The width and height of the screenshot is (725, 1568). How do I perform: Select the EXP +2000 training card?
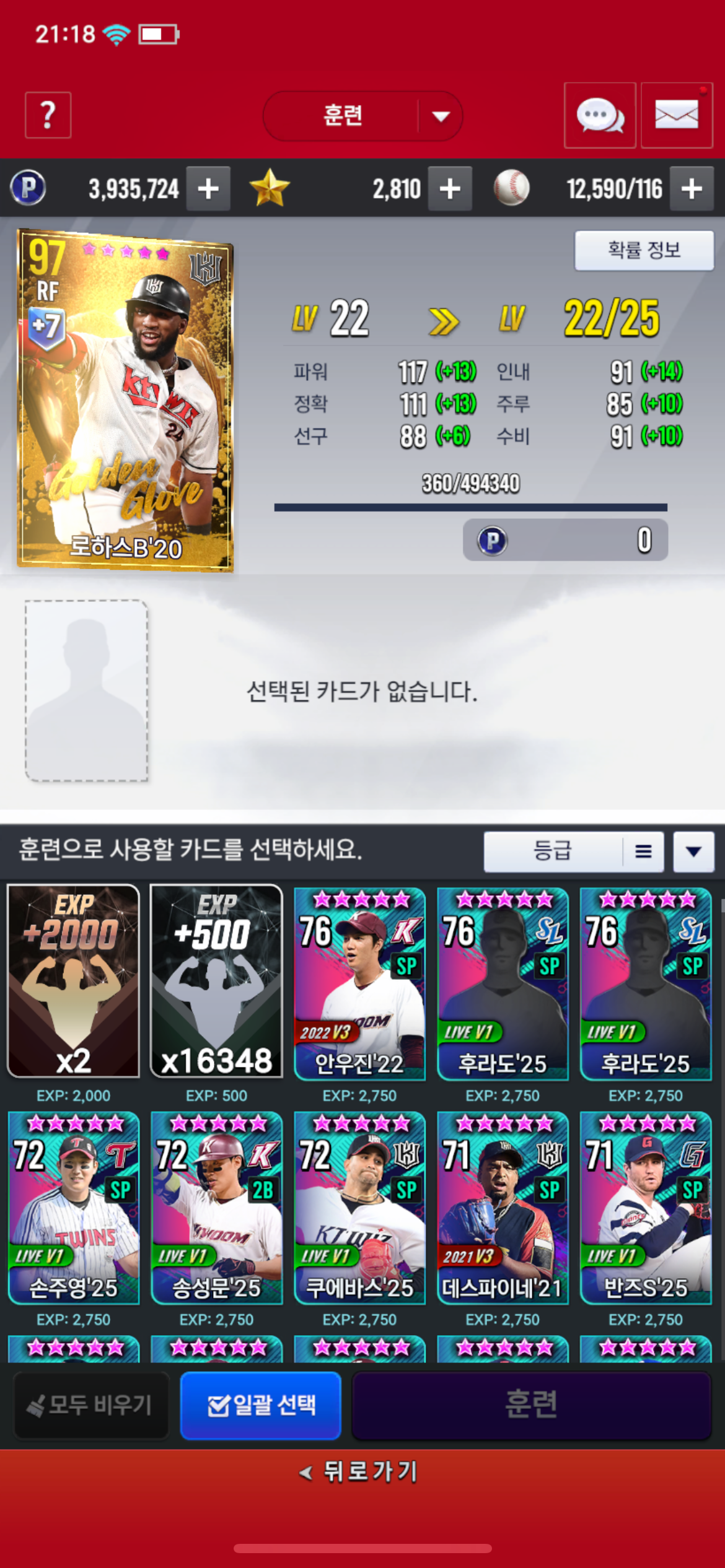point(73,982)
